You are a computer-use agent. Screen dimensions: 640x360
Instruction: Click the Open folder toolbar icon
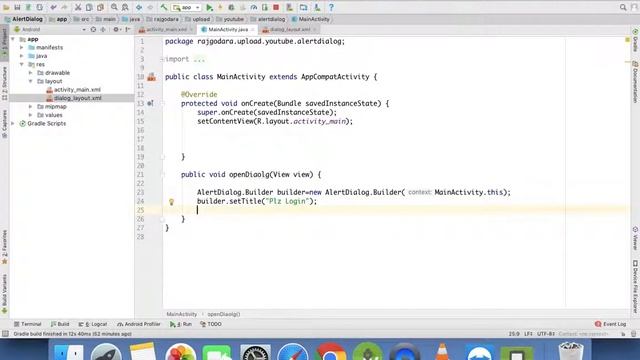coord(6,7)
